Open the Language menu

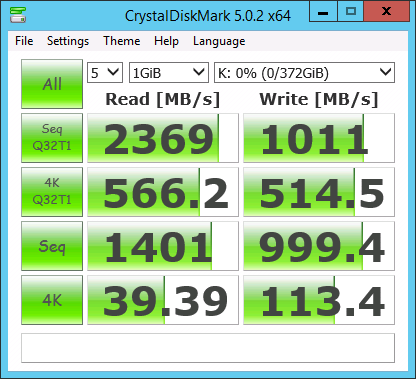point(219,41)
